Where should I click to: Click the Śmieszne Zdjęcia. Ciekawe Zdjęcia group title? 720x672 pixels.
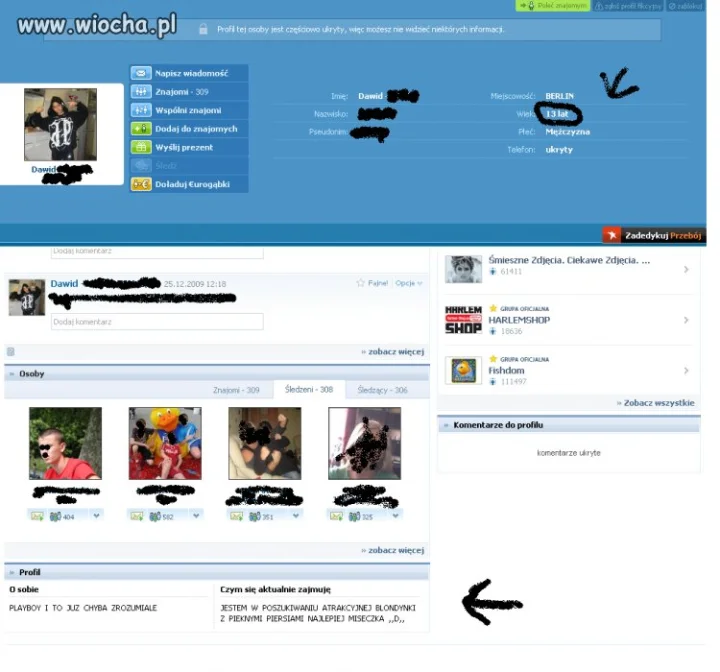coord(569,260)
